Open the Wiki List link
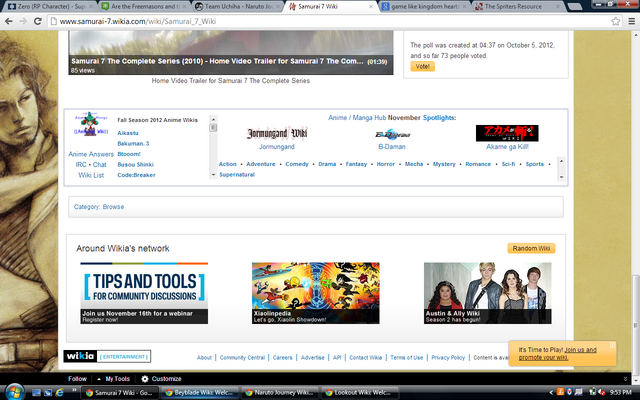 (x=91, y=175)
